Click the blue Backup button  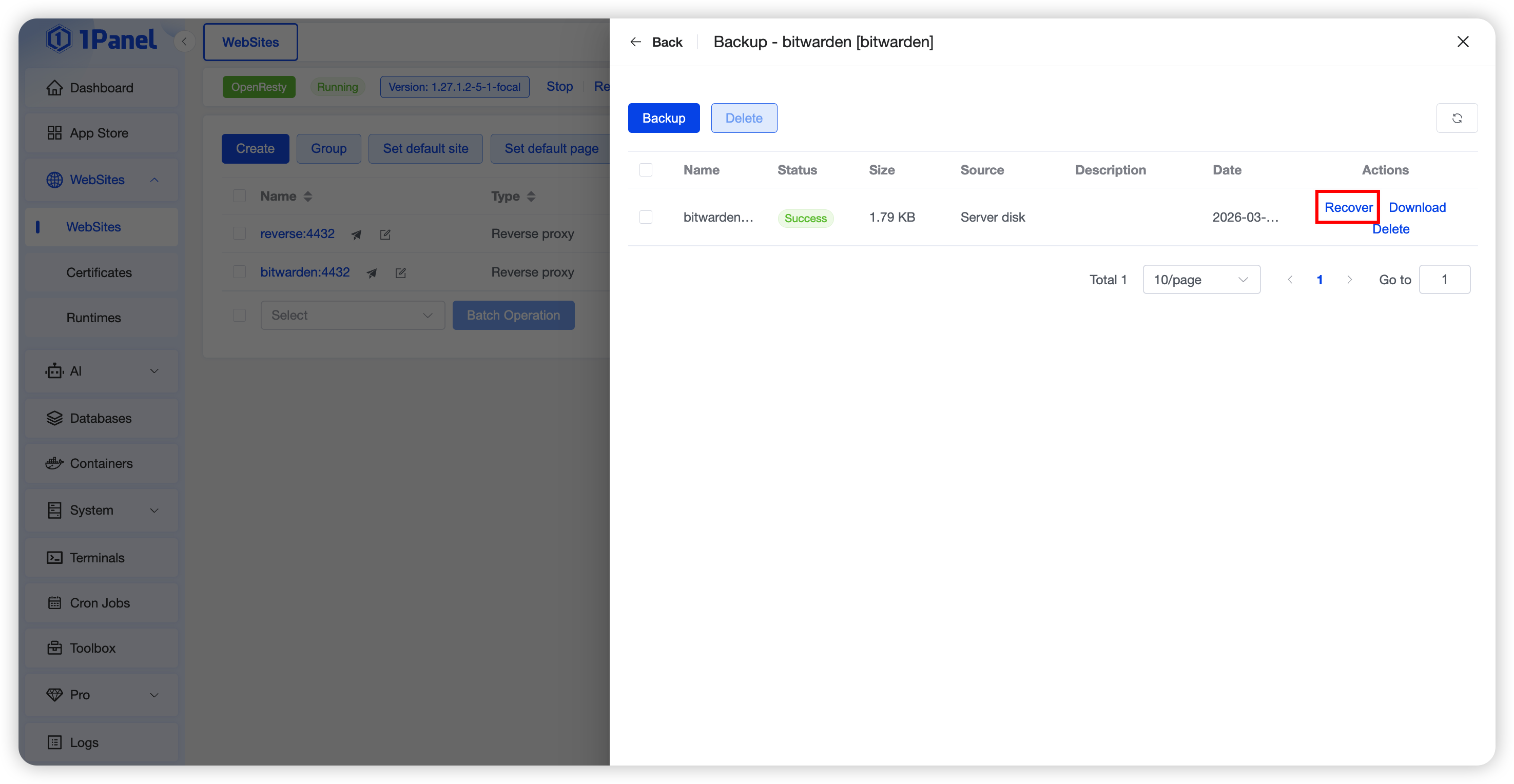pyautogui.click(x=663, y=118)
